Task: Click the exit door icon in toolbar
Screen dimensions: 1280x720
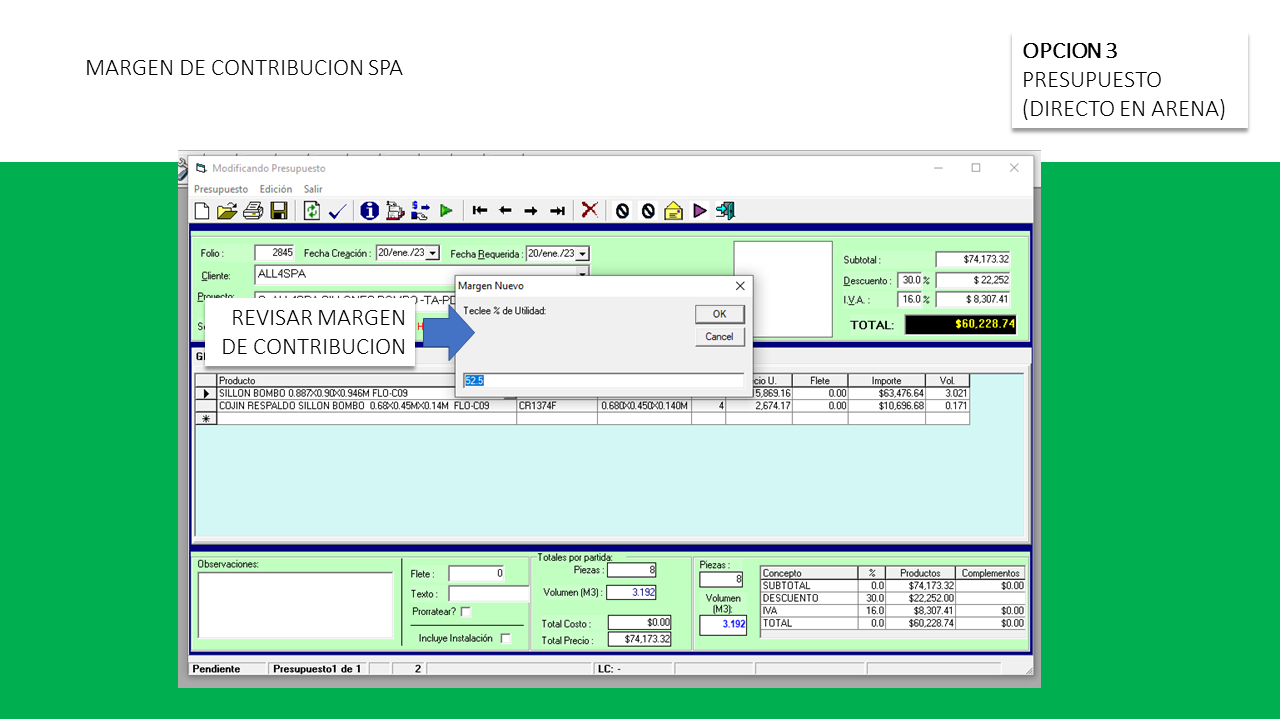Action: click(x=726, y=211)
